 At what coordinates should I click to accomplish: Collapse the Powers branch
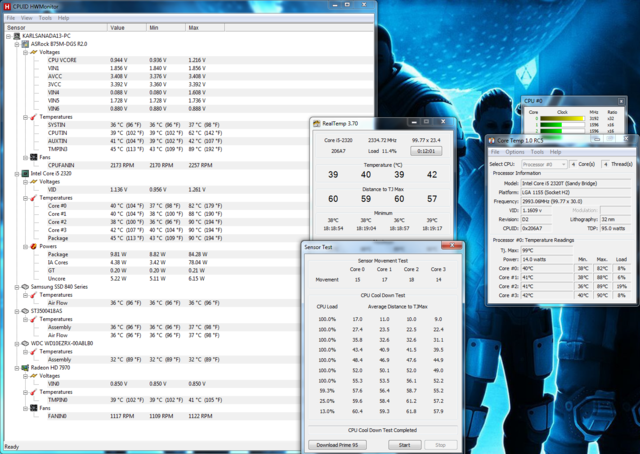25,247
